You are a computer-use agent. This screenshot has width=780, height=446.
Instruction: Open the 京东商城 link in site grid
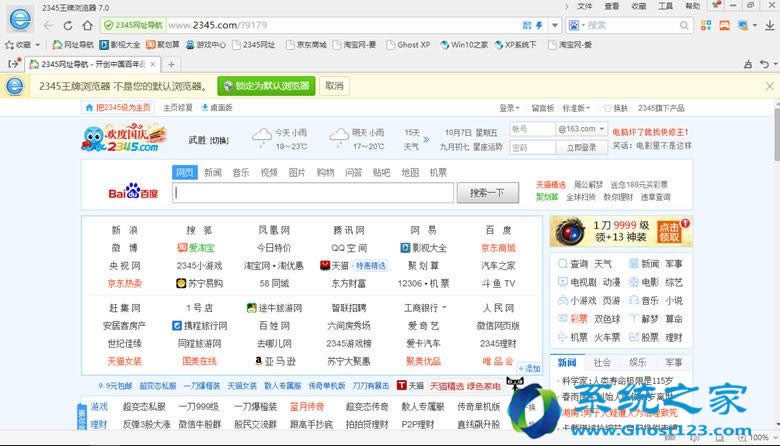497,247
